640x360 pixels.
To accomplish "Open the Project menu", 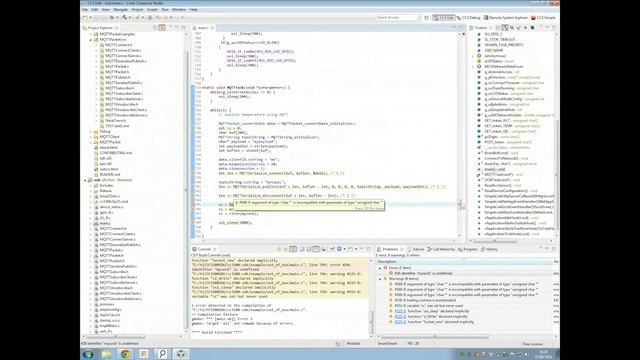I will [138, 9].
